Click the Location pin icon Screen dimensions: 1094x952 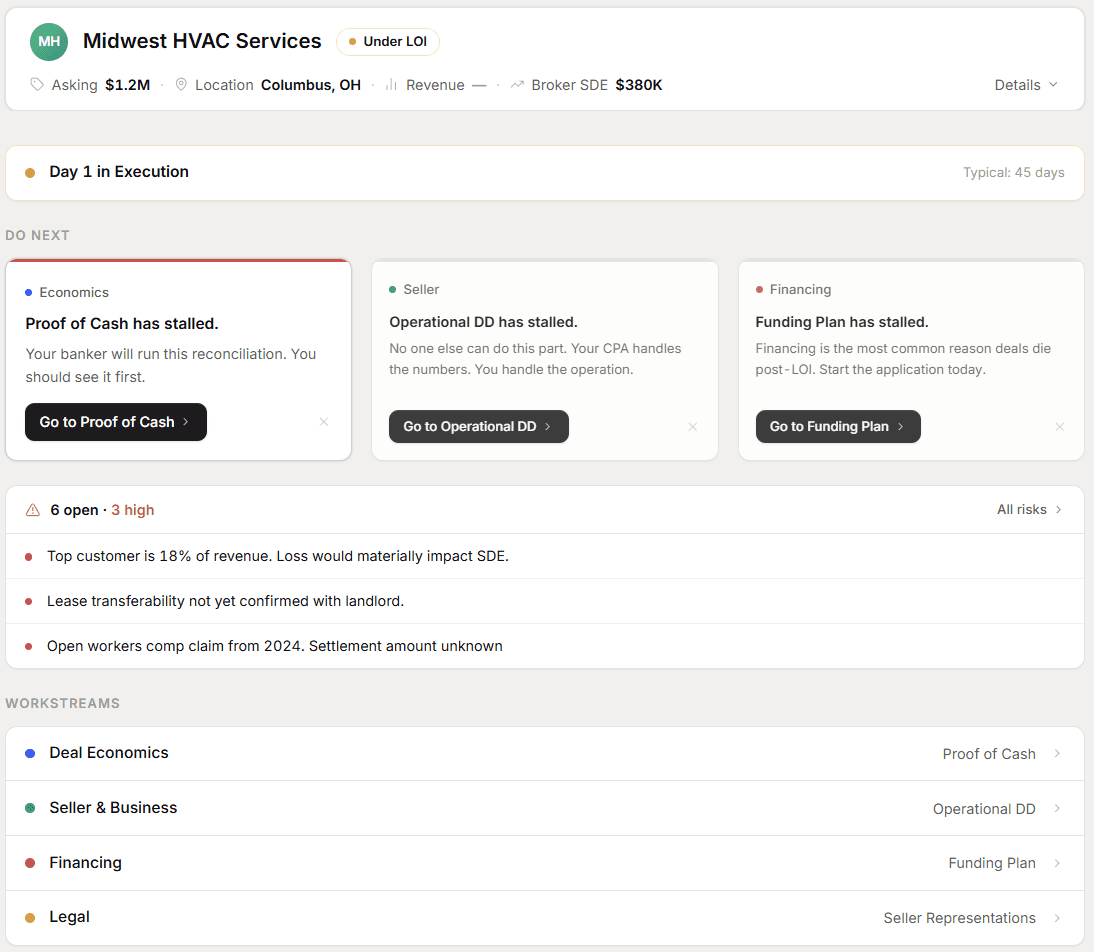[x=181, y=84]
